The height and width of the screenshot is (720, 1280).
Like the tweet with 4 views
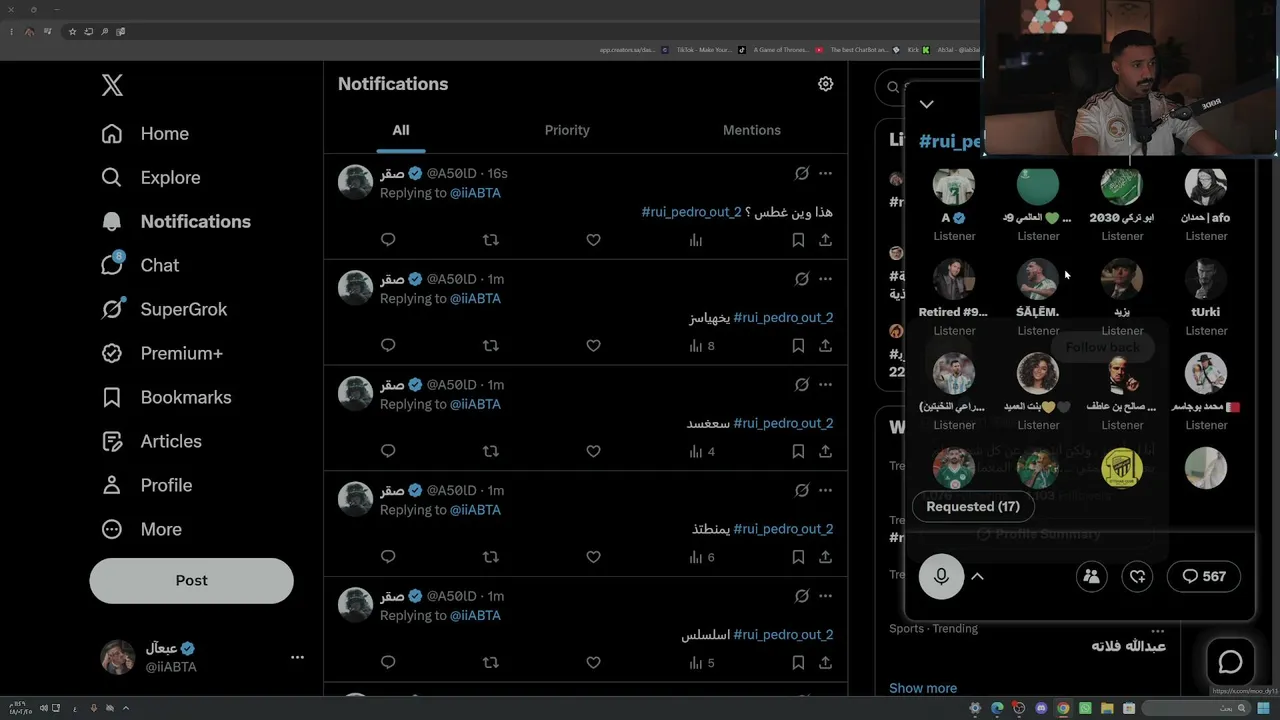click(x=593, y=452)
